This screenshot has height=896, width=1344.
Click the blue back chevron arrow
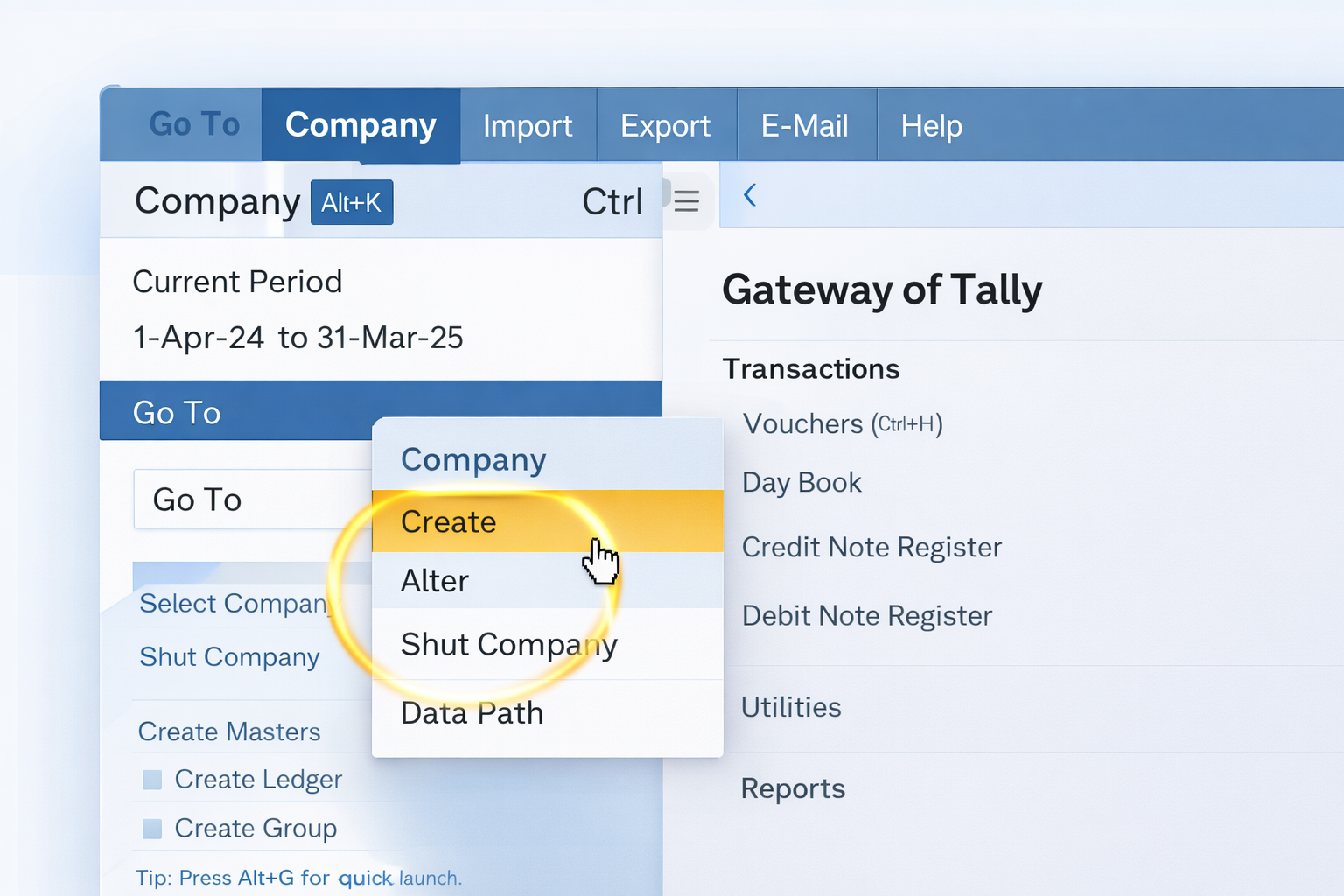750,195
